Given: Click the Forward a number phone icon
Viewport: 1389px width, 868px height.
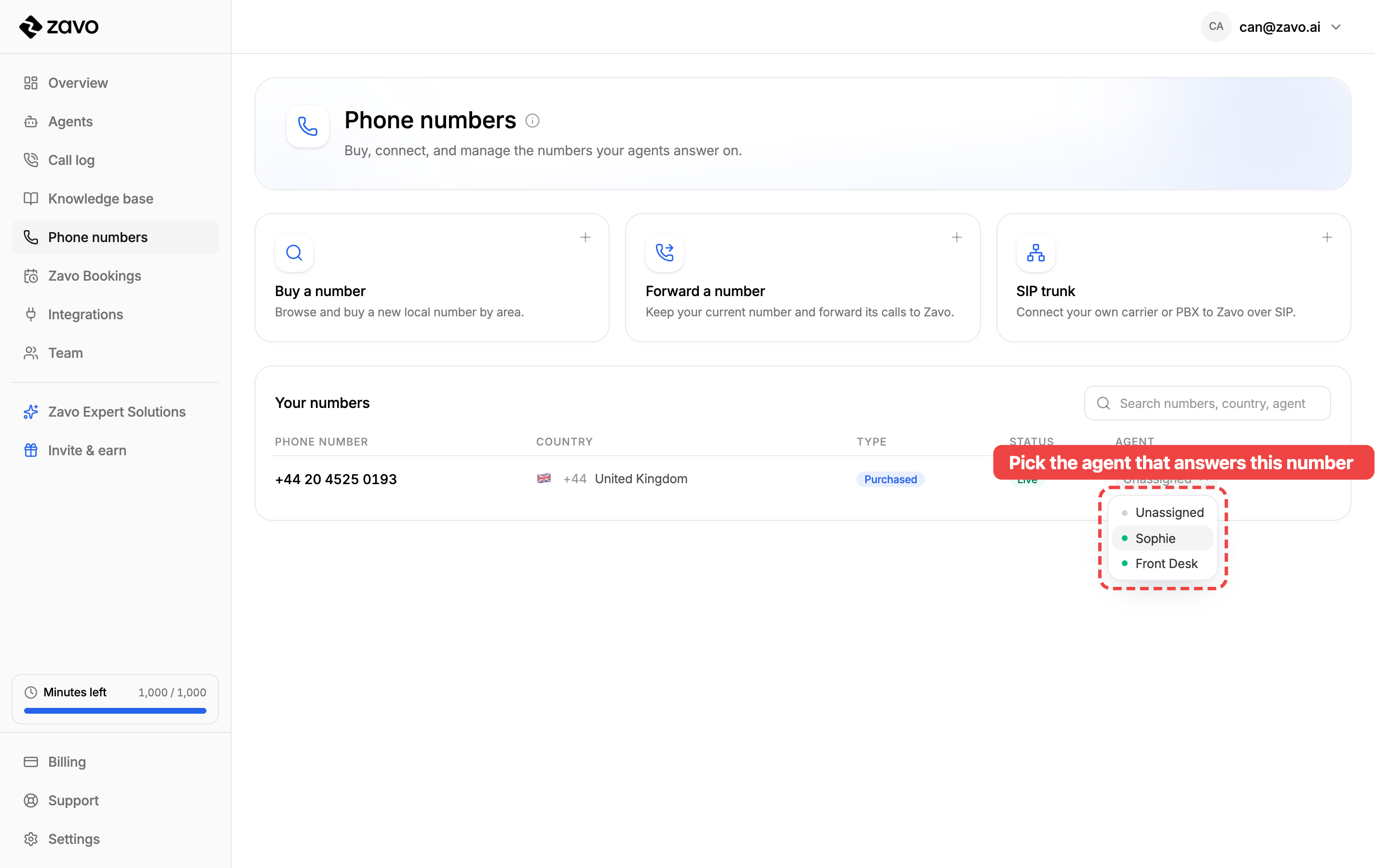Looking at the screenshot, I should (665, 253).
